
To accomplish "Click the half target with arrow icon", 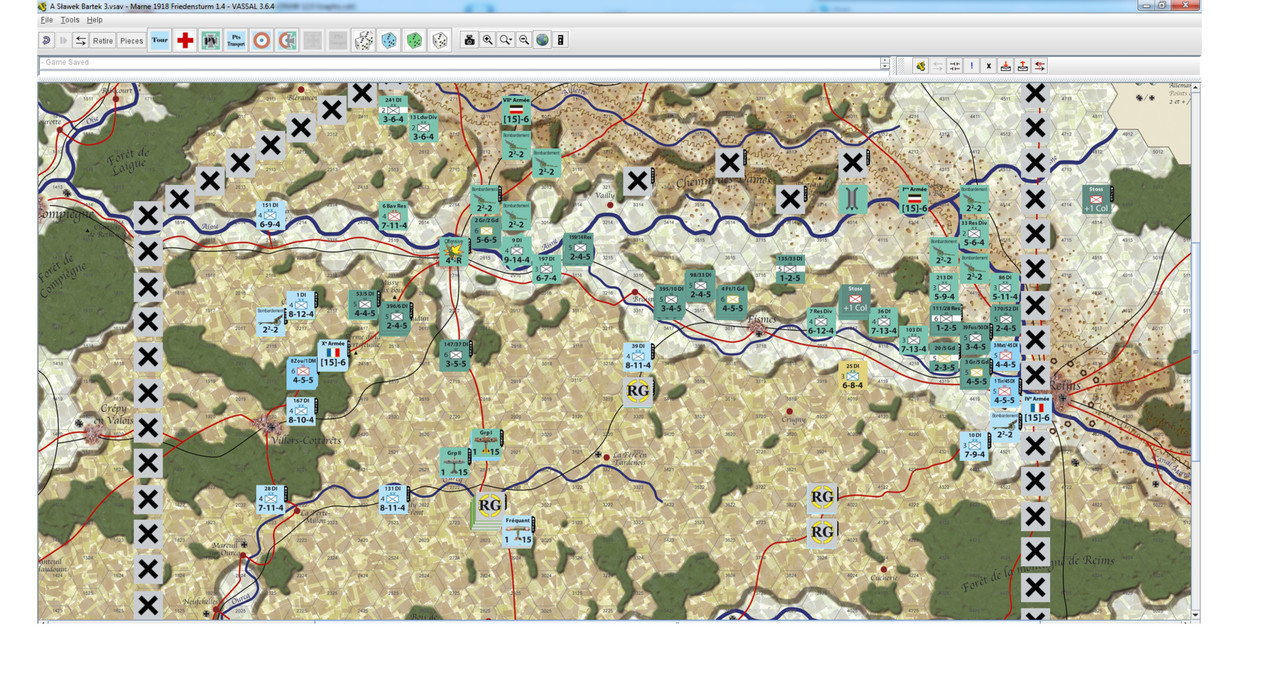I will pos(287,40).
